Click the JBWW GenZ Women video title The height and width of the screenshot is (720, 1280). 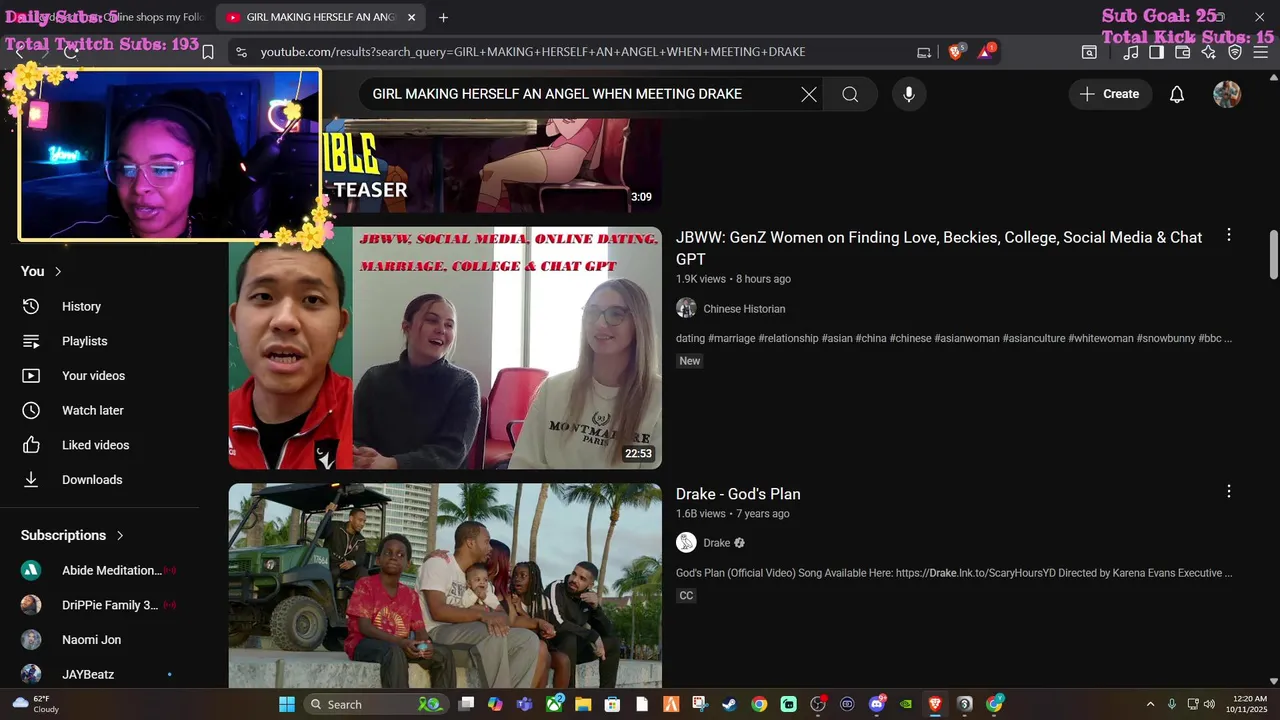coord(939,248)
